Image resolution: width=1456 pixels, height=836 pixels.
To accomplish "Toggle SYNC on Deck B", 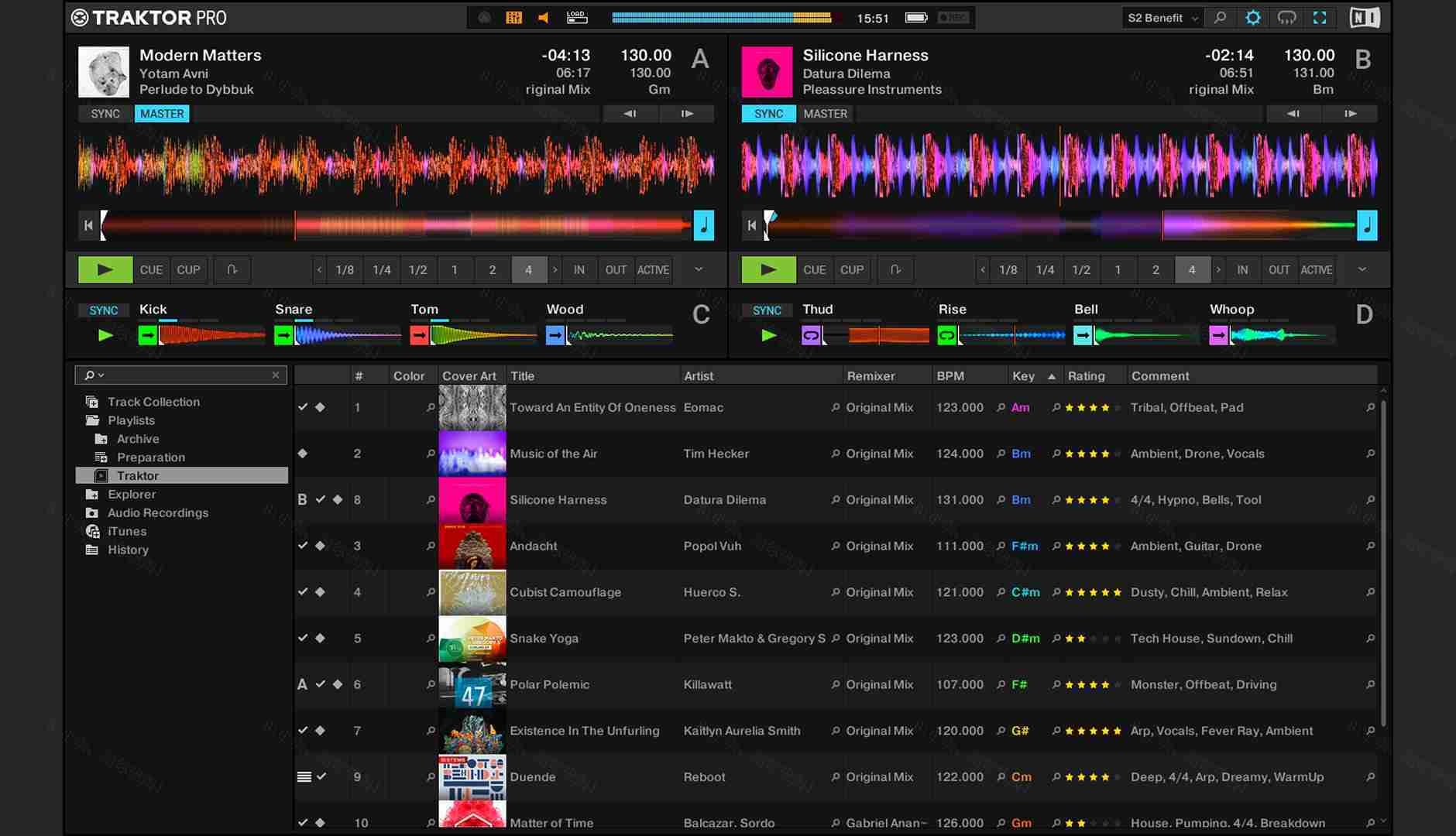I will click(768, 114).
